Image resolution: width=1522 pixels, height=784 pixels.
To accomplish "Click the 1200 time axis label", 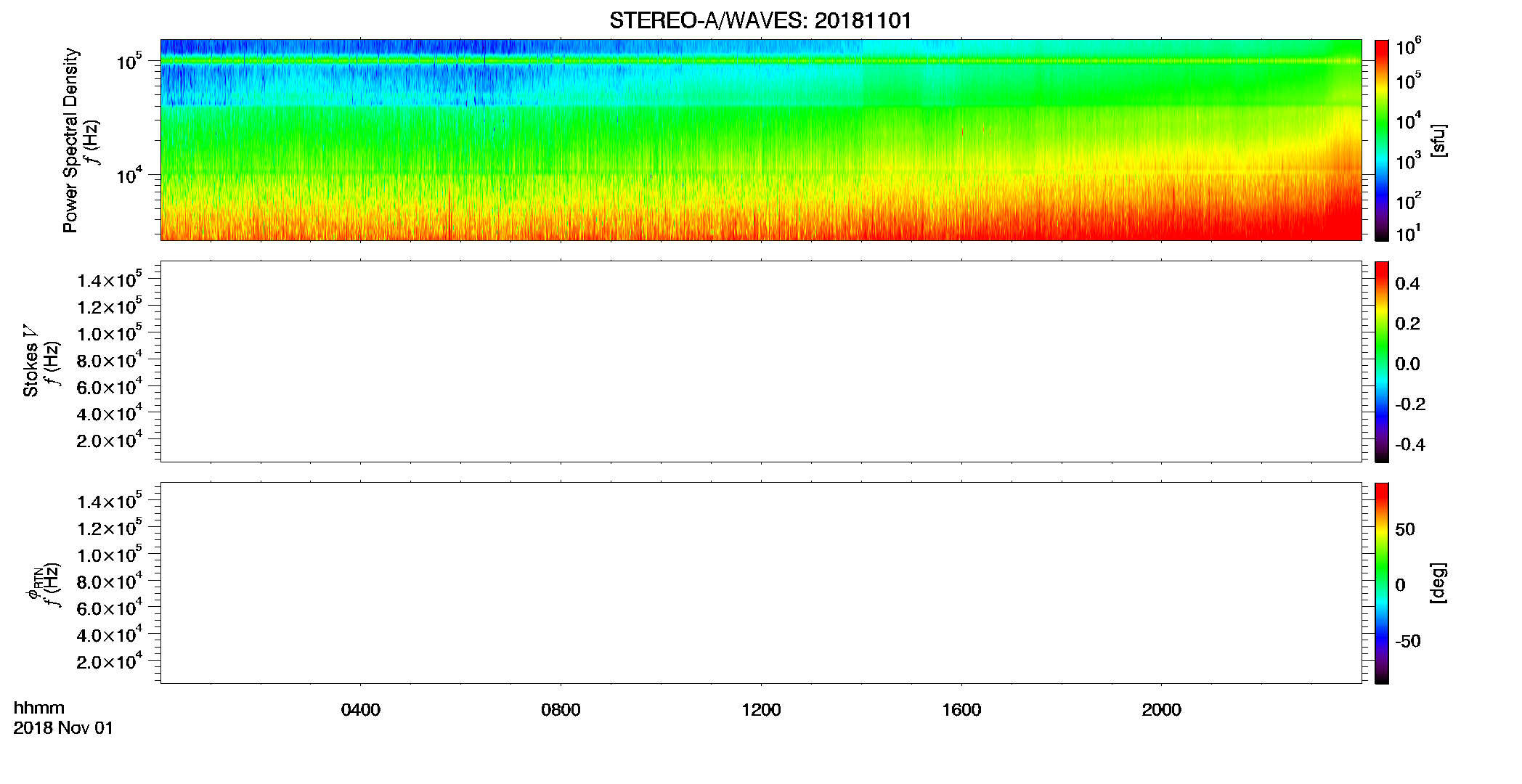I will 761,710.
